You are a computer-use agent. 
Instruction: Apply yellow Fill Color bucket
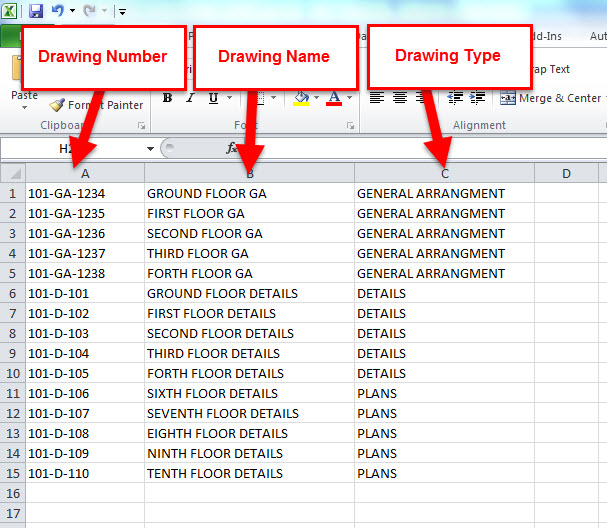(x=301, y=98)
